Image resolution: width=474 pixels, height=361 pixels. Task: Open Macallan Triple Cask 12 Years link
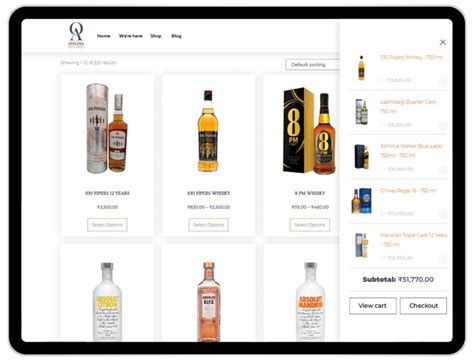tap(414, 239)
